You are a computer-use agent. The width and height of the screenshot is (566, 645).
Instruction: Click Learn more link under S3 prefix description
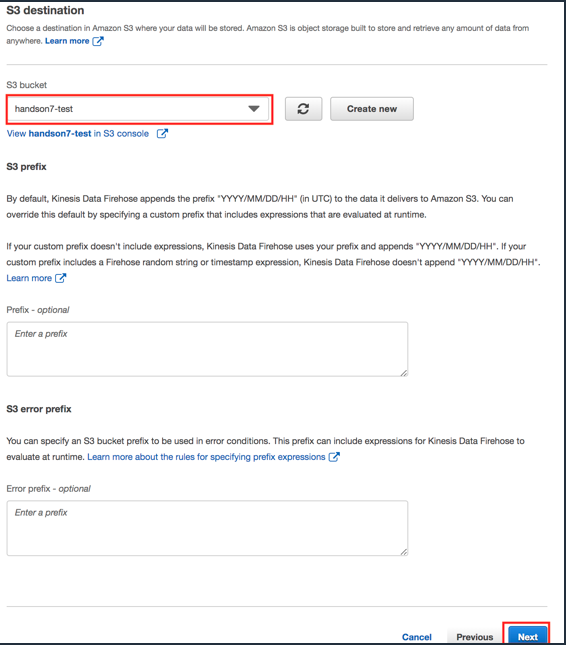(x=29, y=278)
